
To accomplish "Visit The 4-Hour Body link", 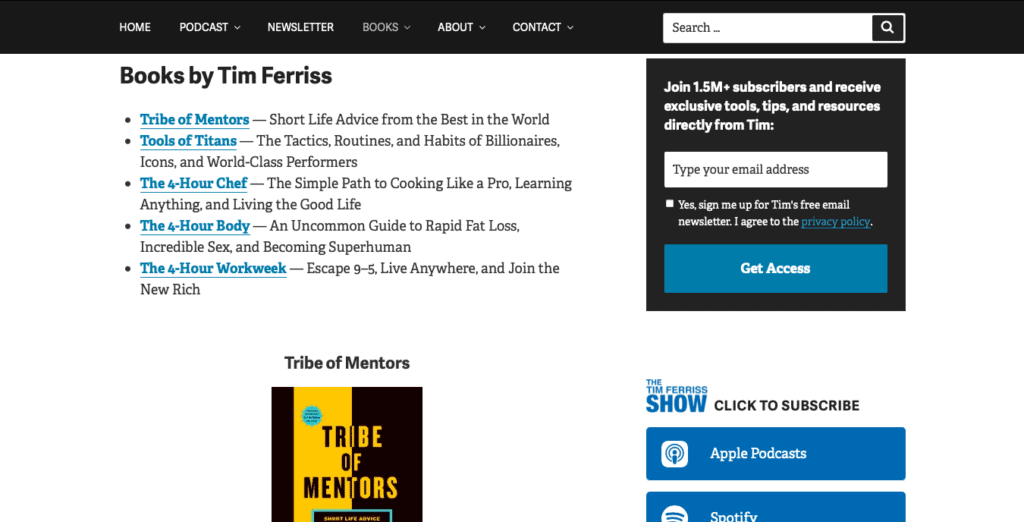I will tap(195, 225).
